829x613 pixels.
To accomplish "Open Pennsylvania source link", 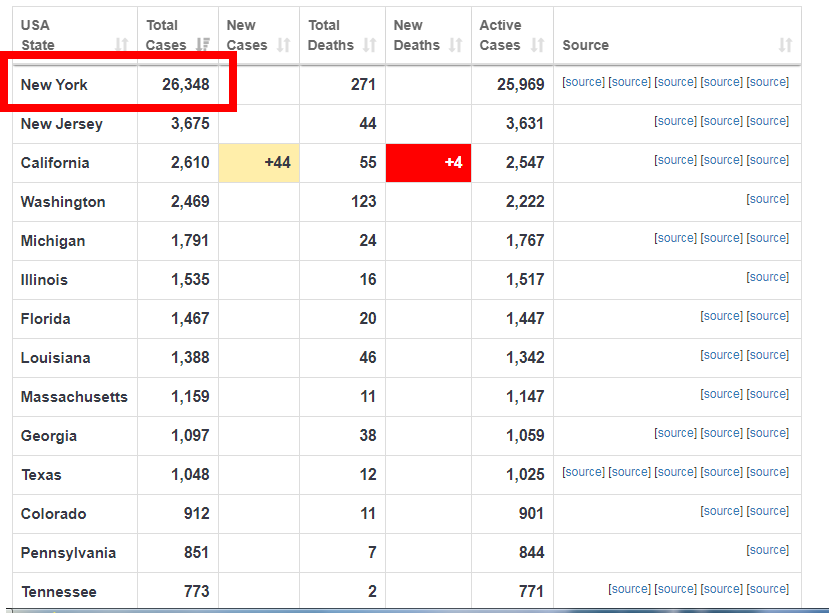I will point(768,550).
